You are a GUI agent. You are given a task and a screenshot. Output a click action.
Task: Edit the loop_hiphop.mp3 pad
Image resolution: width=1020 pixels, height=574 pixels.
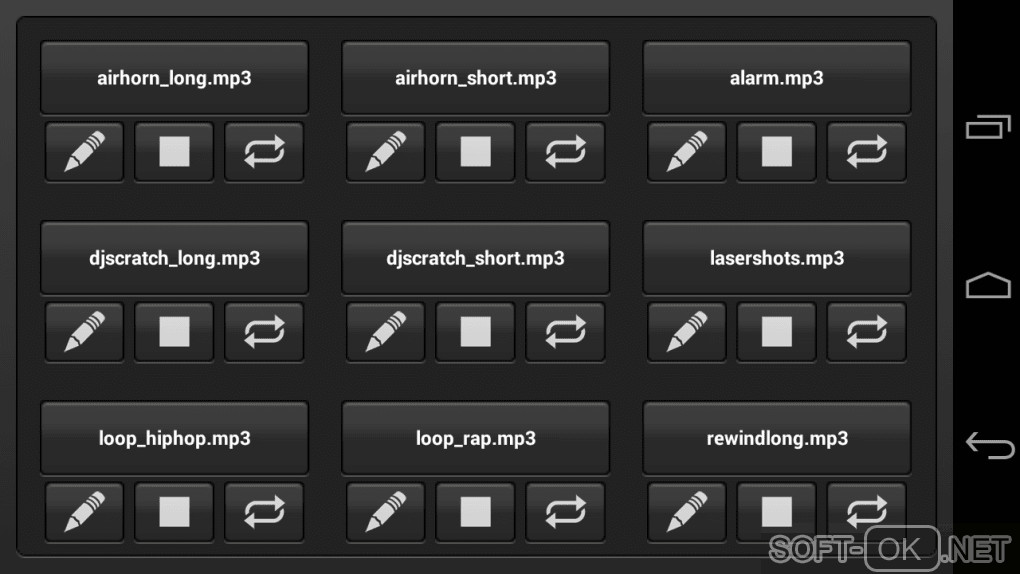(84, 512)
